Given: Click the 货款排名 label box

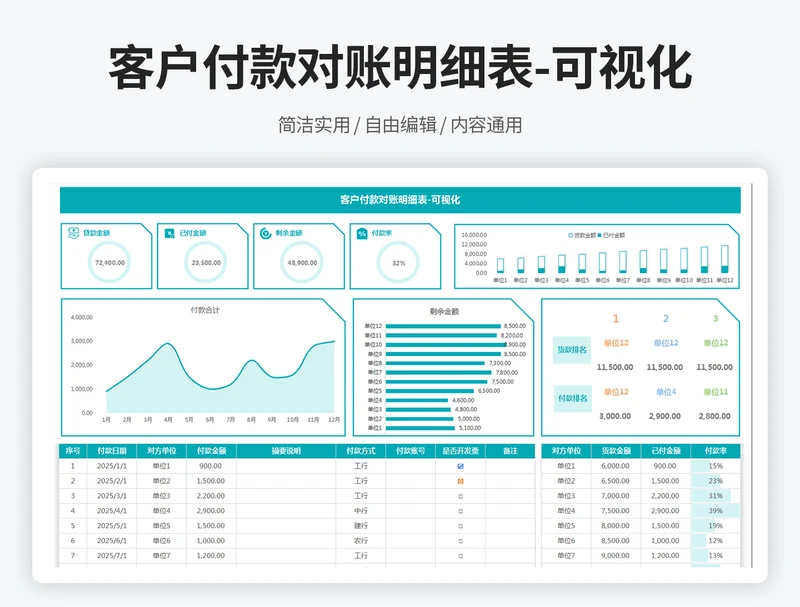Looking at the screenshot, I should click(x=572, y=350).
